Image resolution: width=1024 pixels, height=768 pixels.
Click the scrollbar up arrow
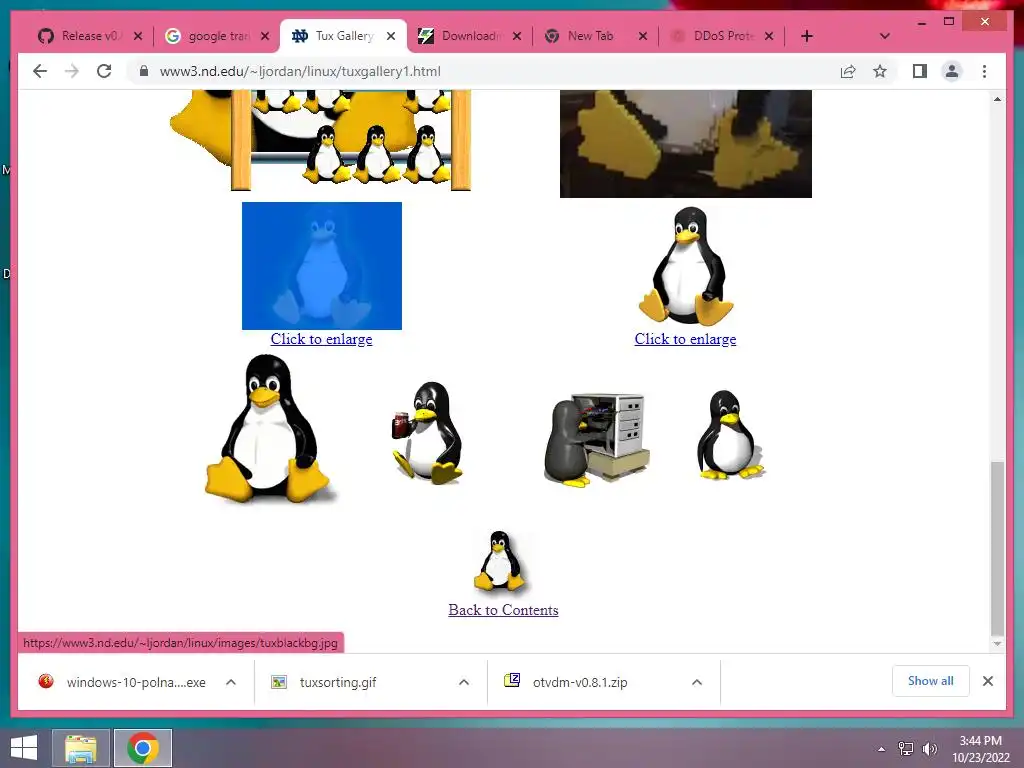[x=997, y=99]
